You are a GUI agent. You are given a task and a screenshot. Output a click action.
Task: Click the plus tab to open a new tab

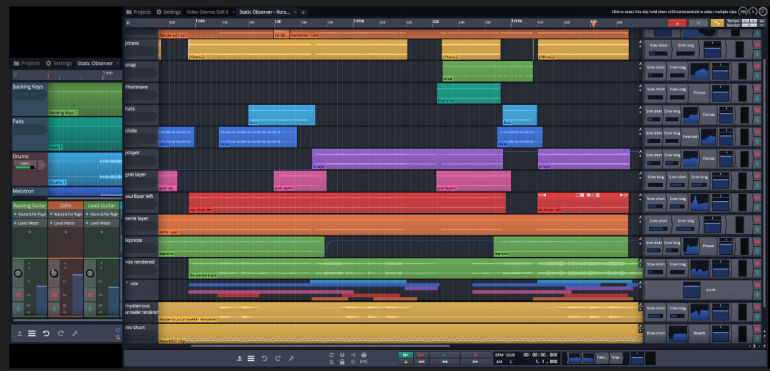pos(303,12)
